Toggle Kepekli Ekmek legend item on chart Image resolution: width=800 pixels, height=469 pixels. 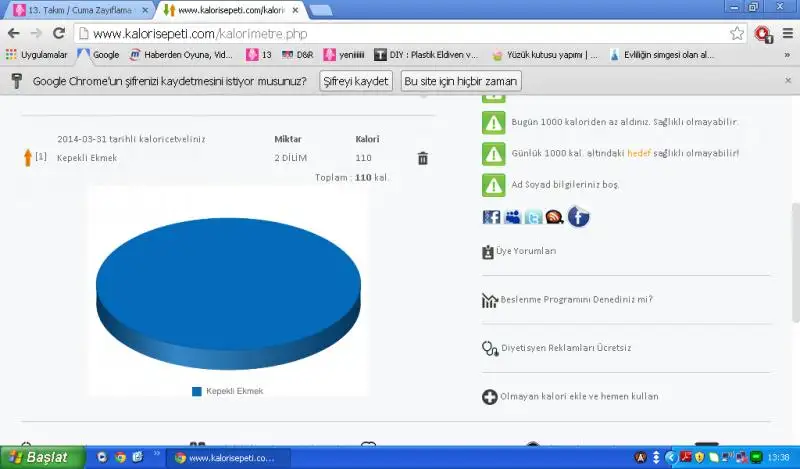pos(228,391)
